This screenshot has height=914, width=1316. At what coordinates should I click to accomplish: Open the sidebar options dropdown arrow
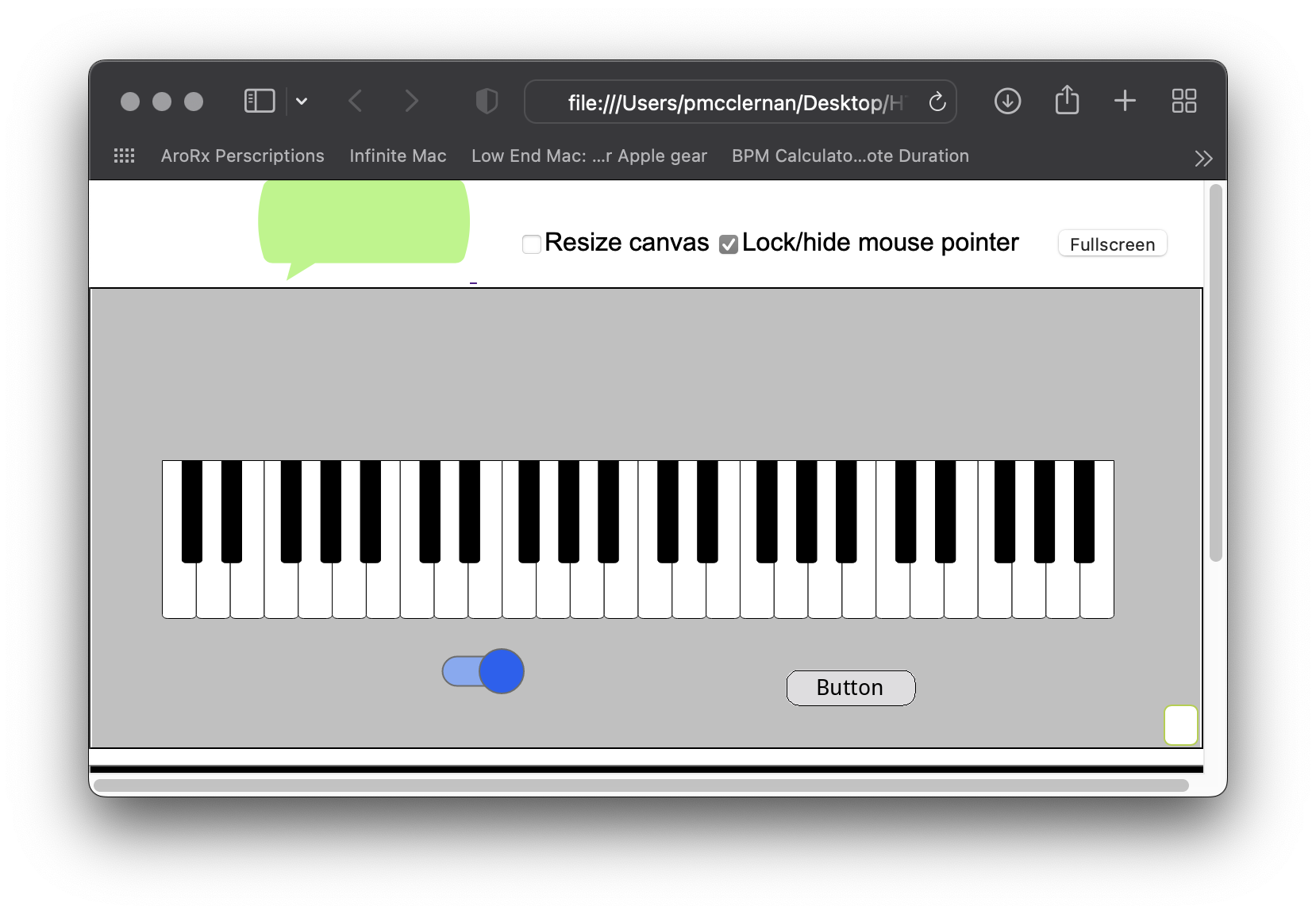302,101
